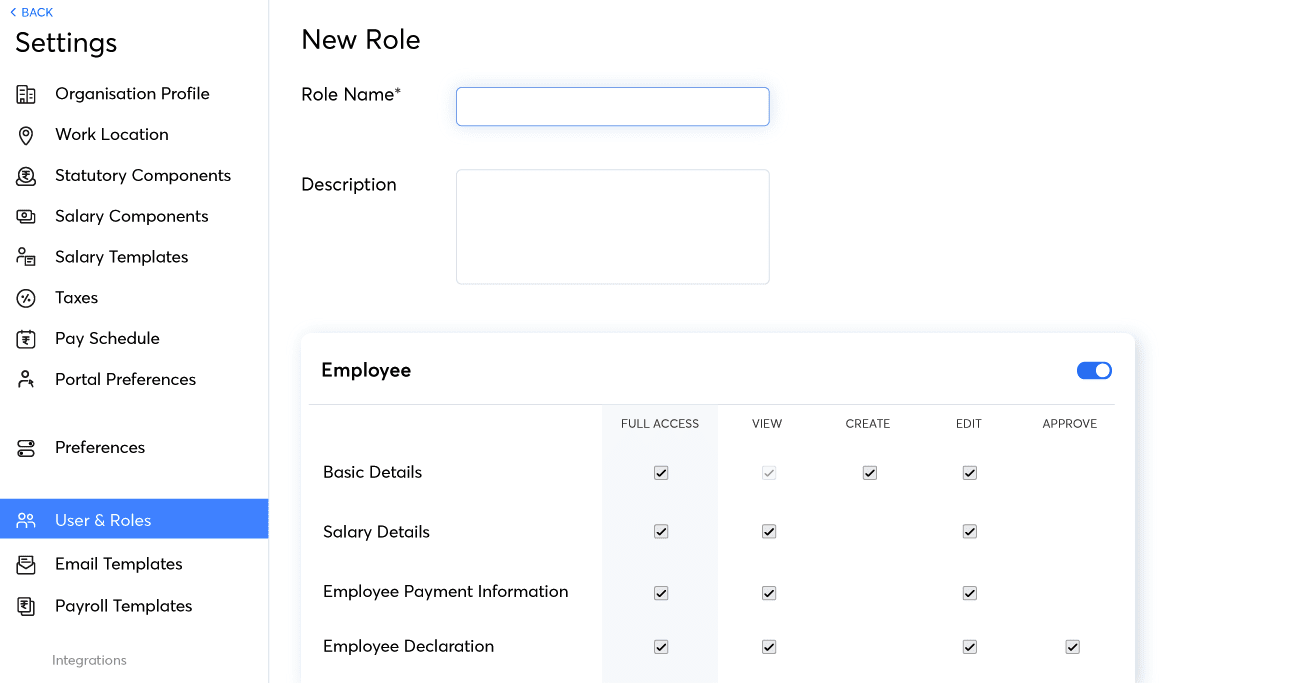Click the BACK chevron arrow
Screen dimensions: 1310x683
[13, 12]
